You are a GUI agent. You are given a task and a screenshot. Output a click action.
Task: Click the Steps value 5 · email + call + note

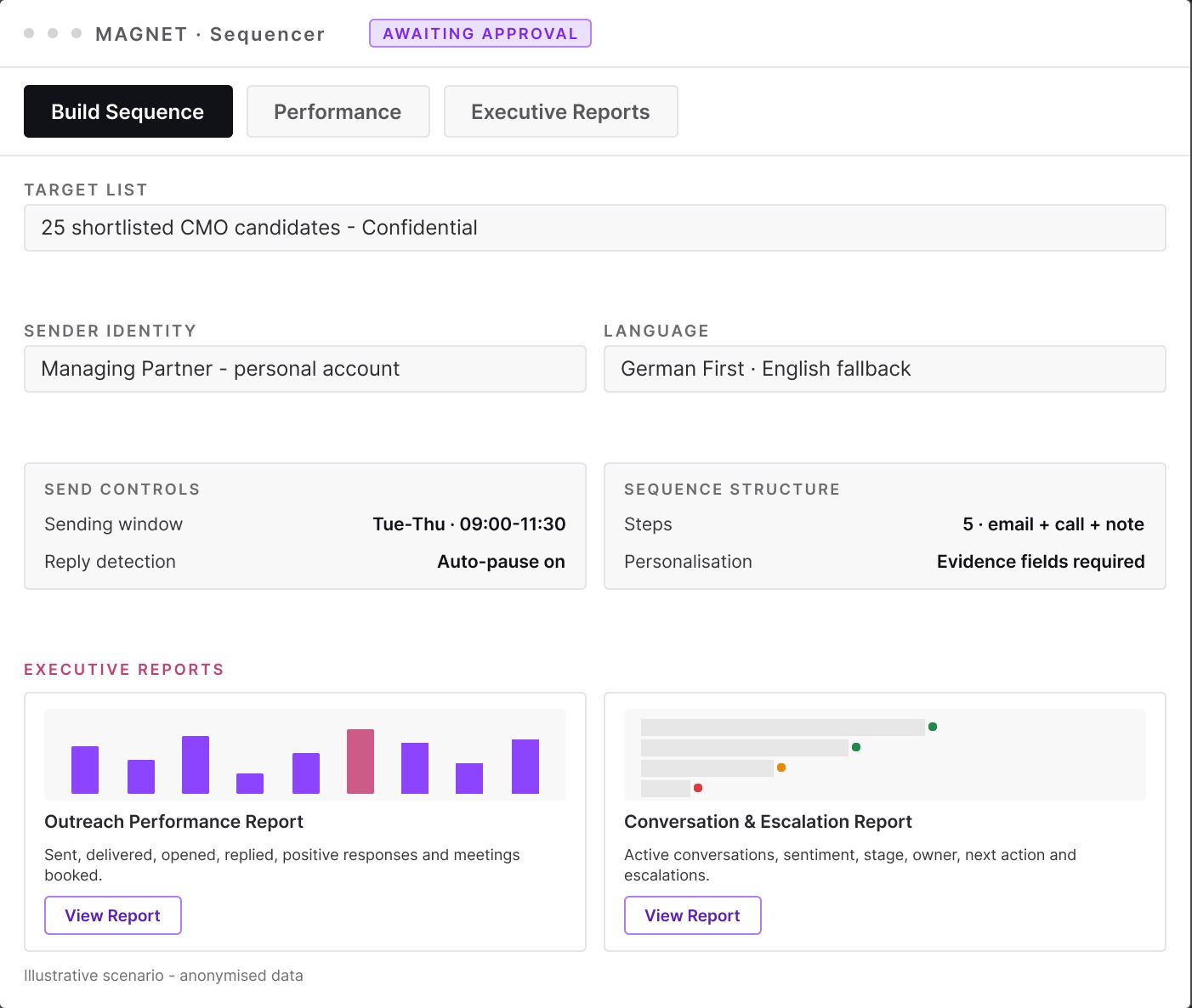click(x=1053, y=524)
